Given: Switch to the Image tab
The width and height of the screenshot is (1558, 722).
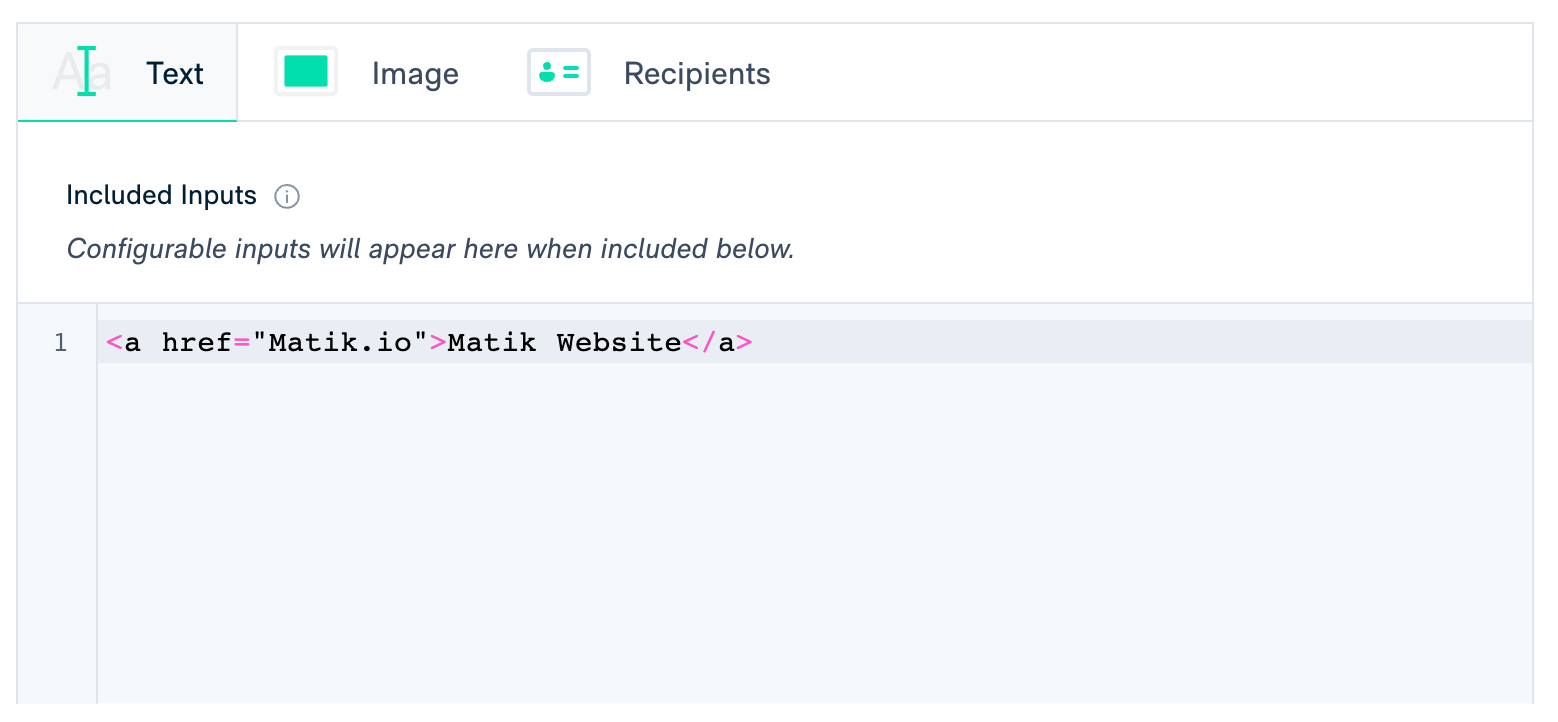Looking at the screenshot, I should pos(415,73).
